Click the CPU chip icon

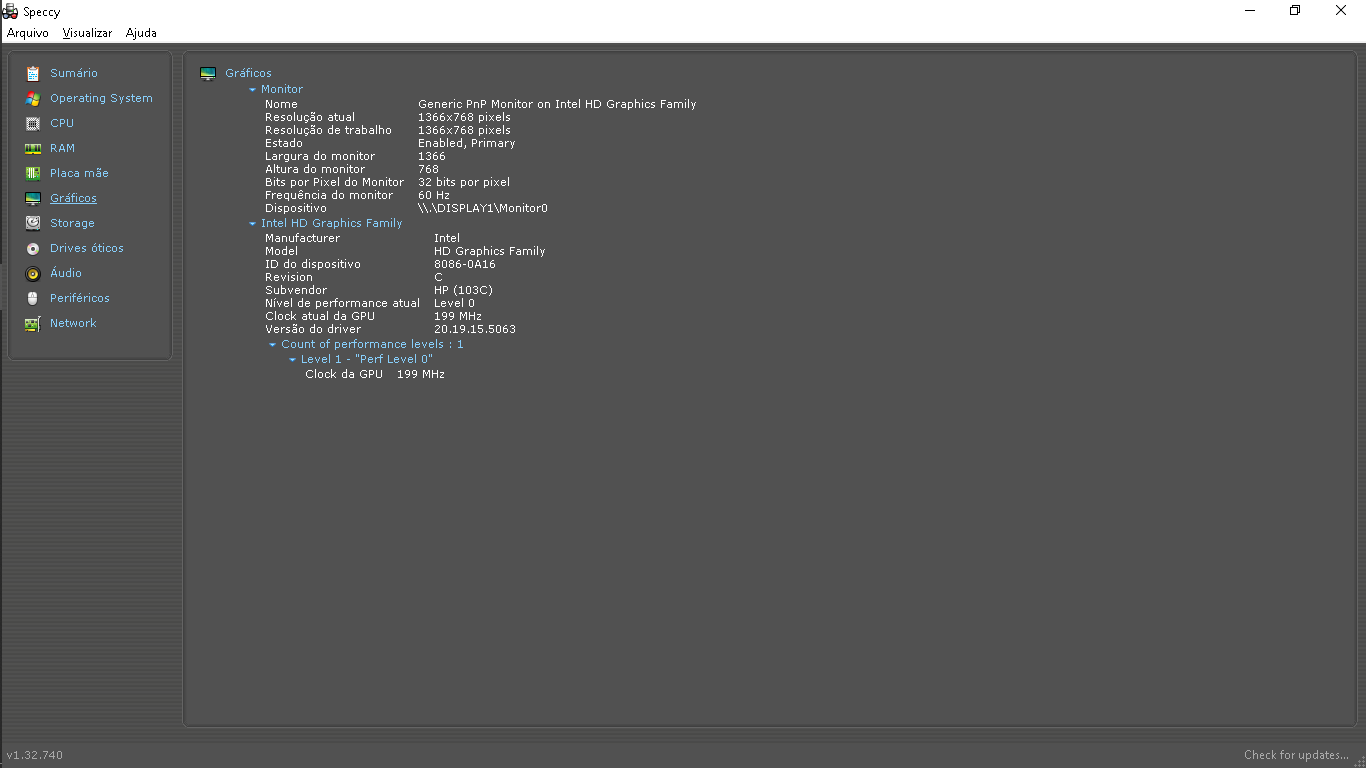click(33, 123)
